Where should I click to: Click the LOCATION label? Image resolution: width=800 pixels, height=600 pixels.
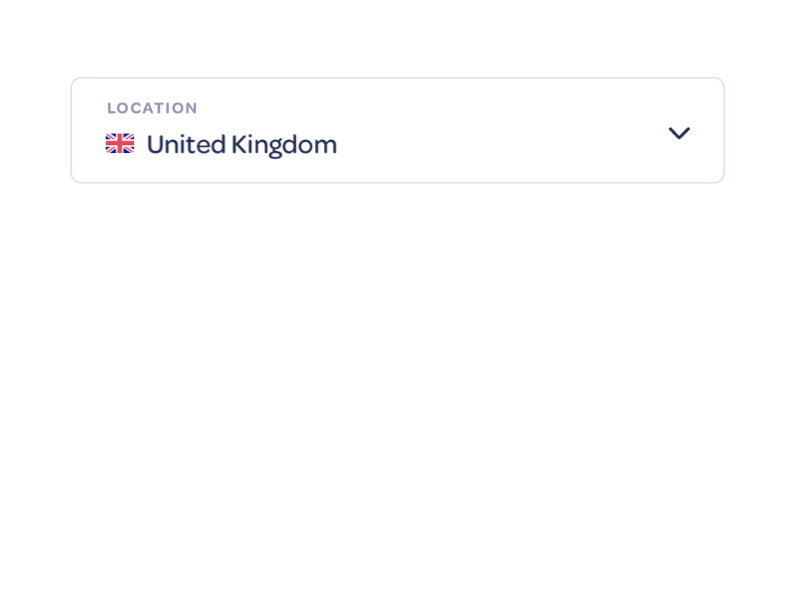pos(152,108)
